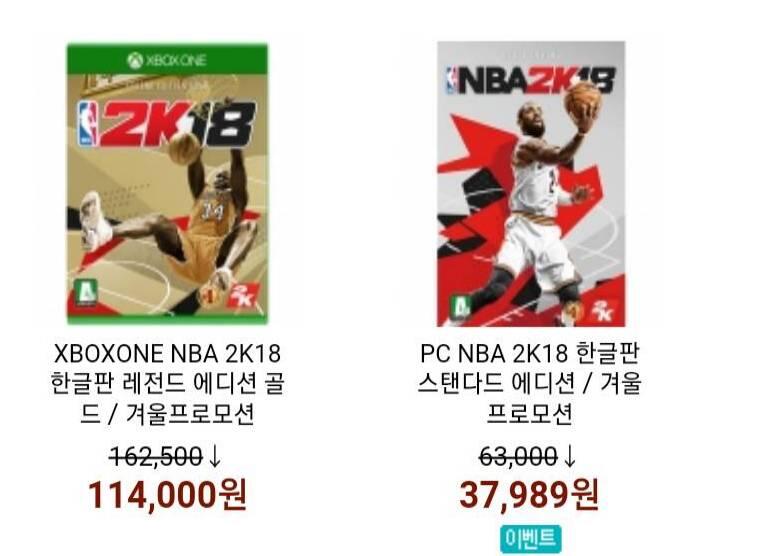Click the crossed-out 162,500 original price

[156, 457]
